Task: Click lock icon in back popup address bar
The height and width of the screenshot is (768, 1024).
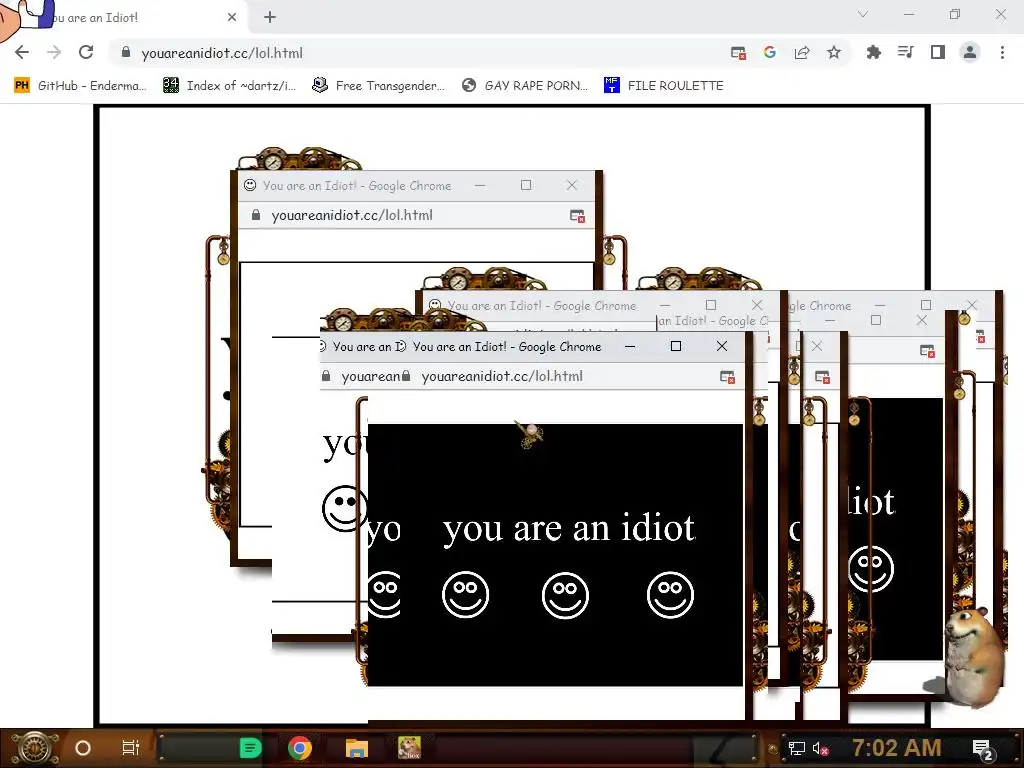Action: point(256,215)
